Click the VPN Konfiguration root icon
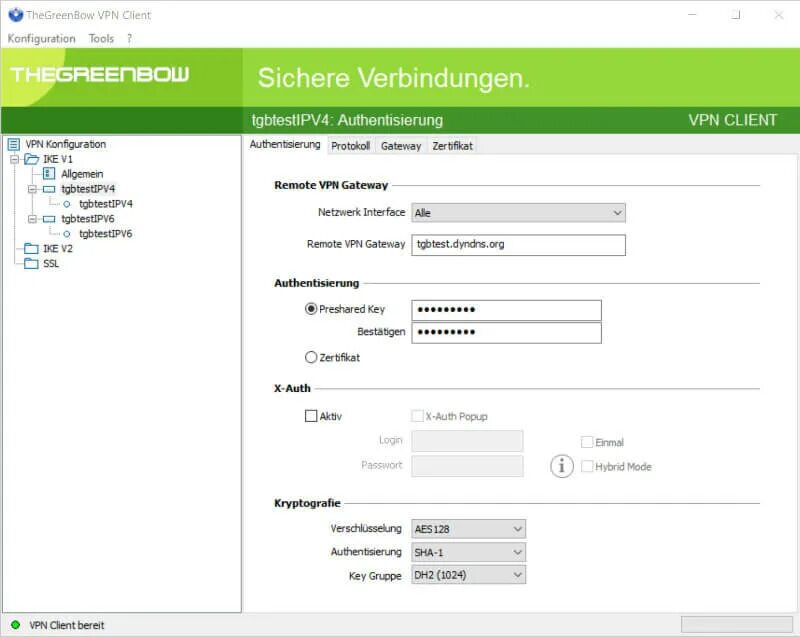The image size is (800, 637). [14, 144]
